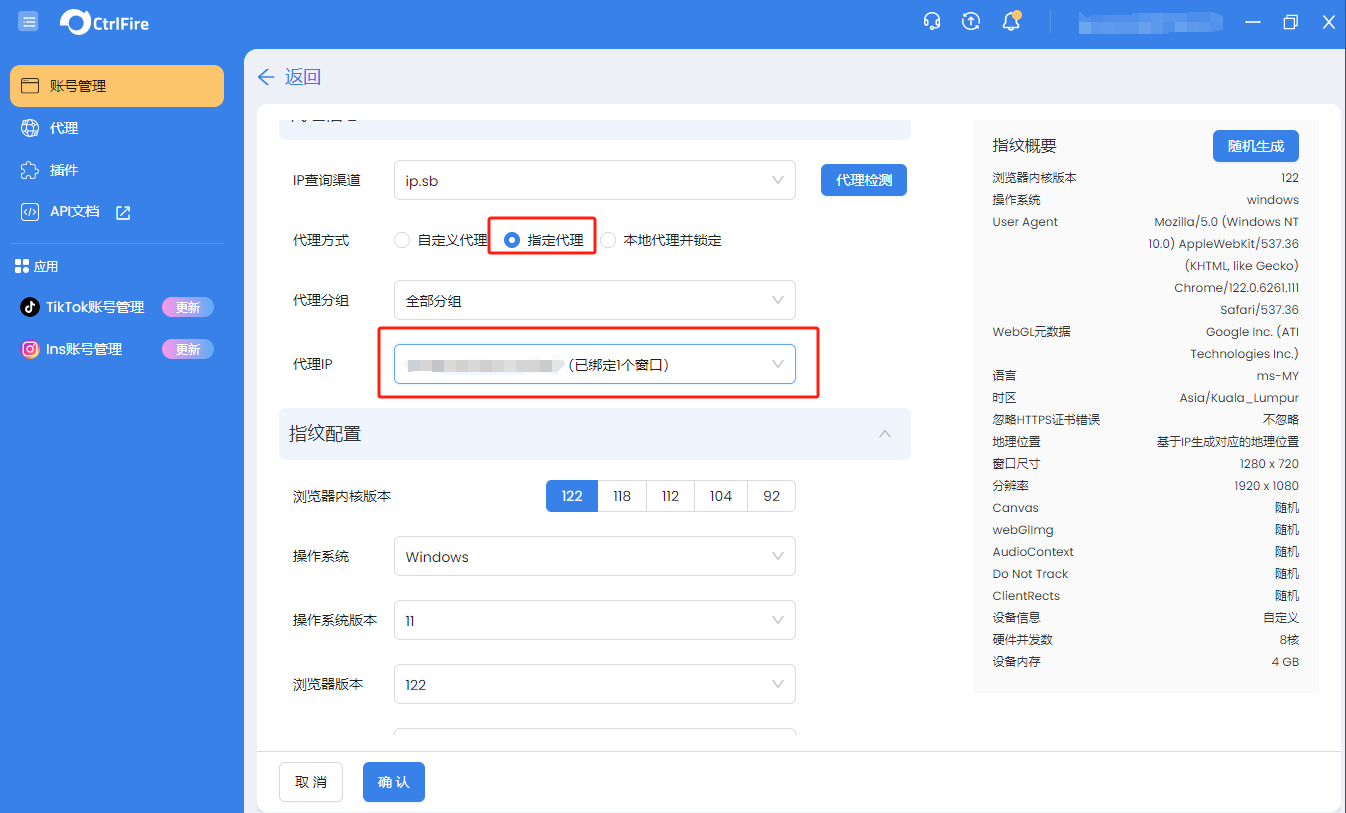
Task: Click the ms-MY language value
Action: 1278,376
